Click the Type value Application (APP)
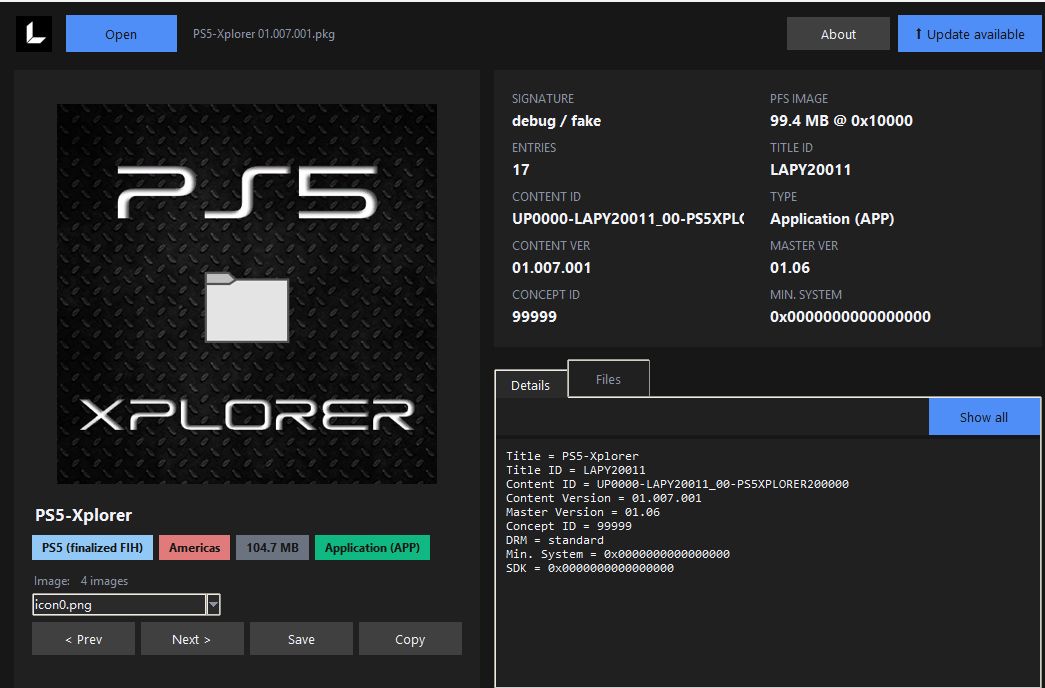The height and width of the screenshot is (688, 1045). point(832,219)
